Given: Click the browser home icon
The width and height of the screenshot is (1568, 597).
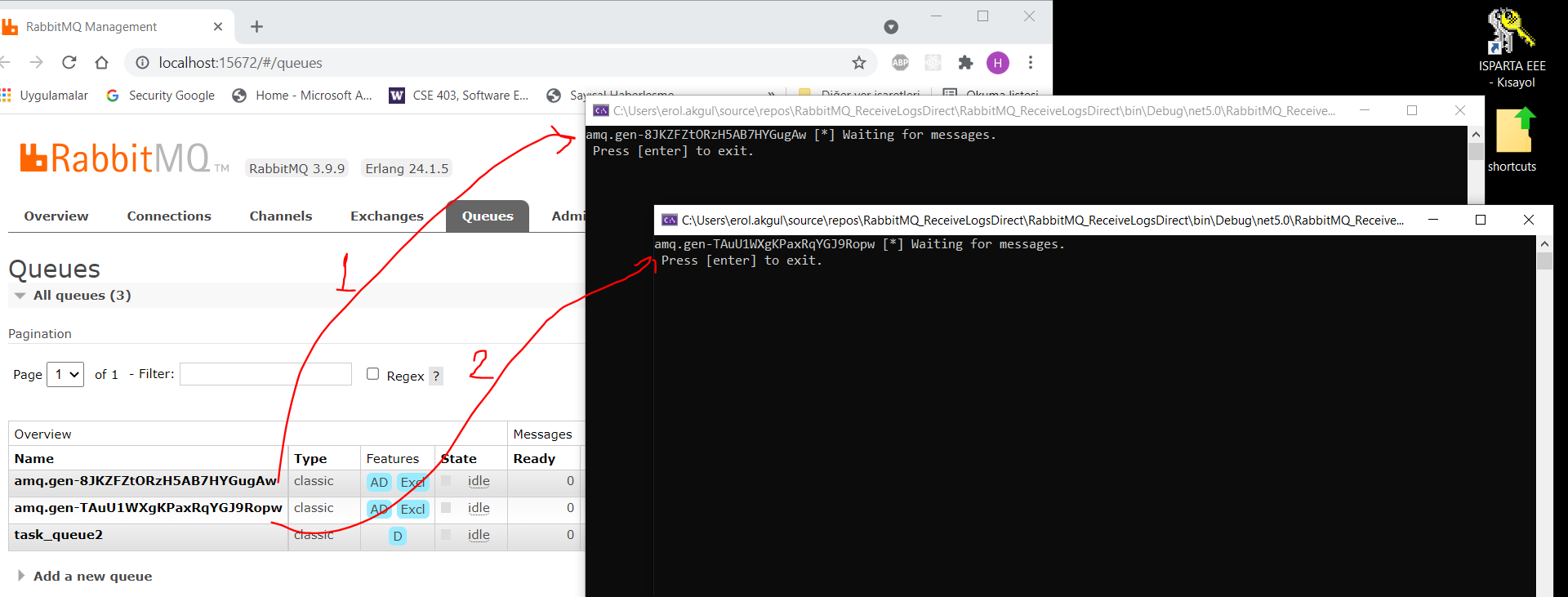Looking at the screenshot, I should click(101, 63).
